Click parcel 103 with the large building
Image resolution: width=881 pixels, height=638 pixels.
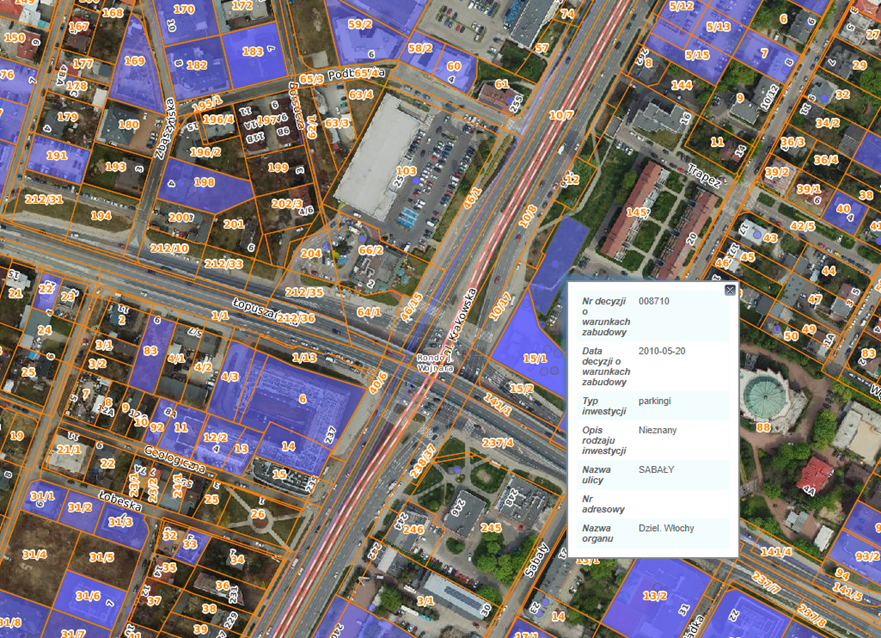click(405, 172)
